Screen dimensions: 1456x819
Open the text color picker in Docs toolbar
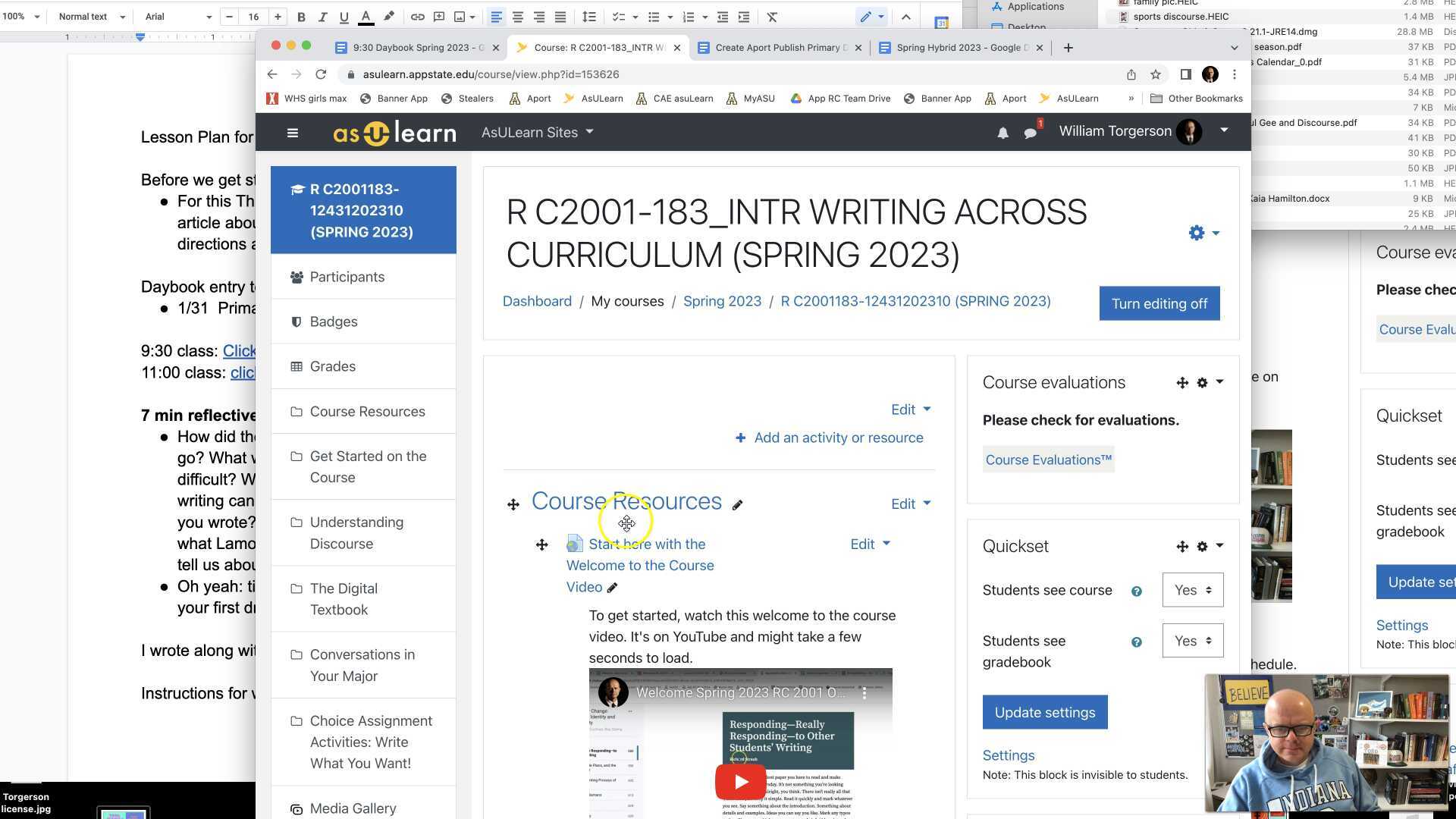365,16
